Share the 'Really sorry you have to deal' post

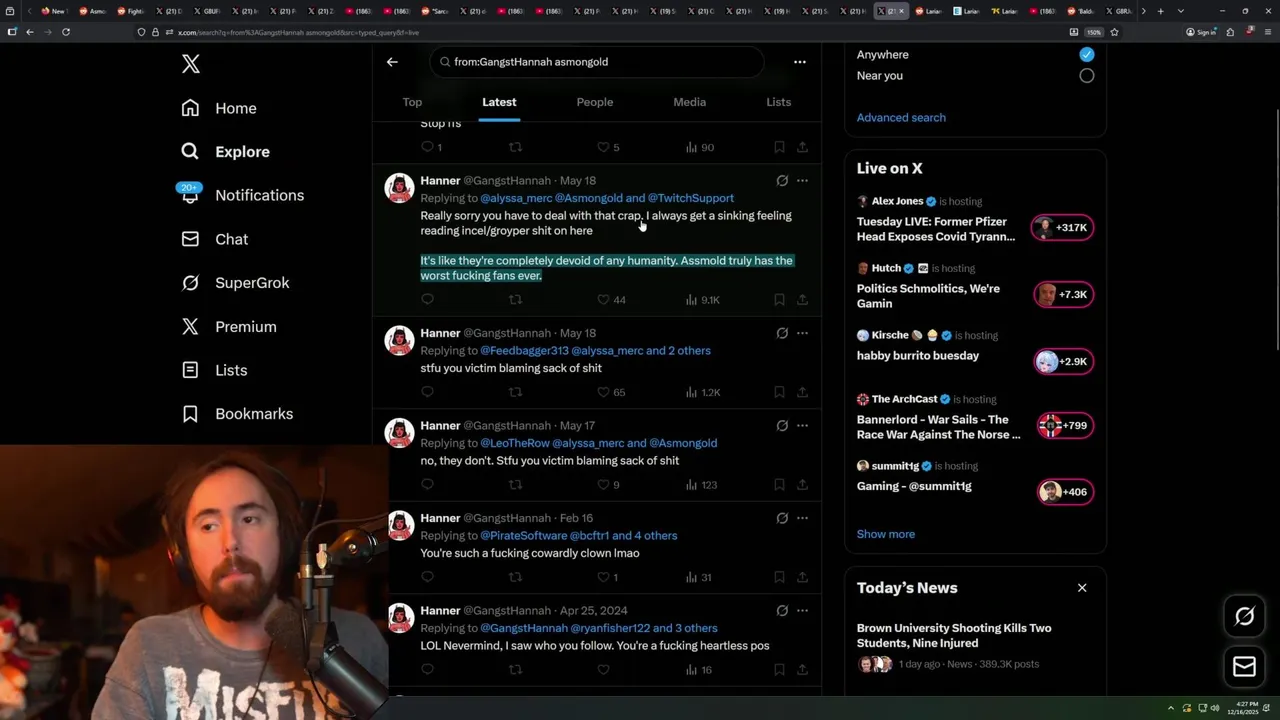pos(802,300)
